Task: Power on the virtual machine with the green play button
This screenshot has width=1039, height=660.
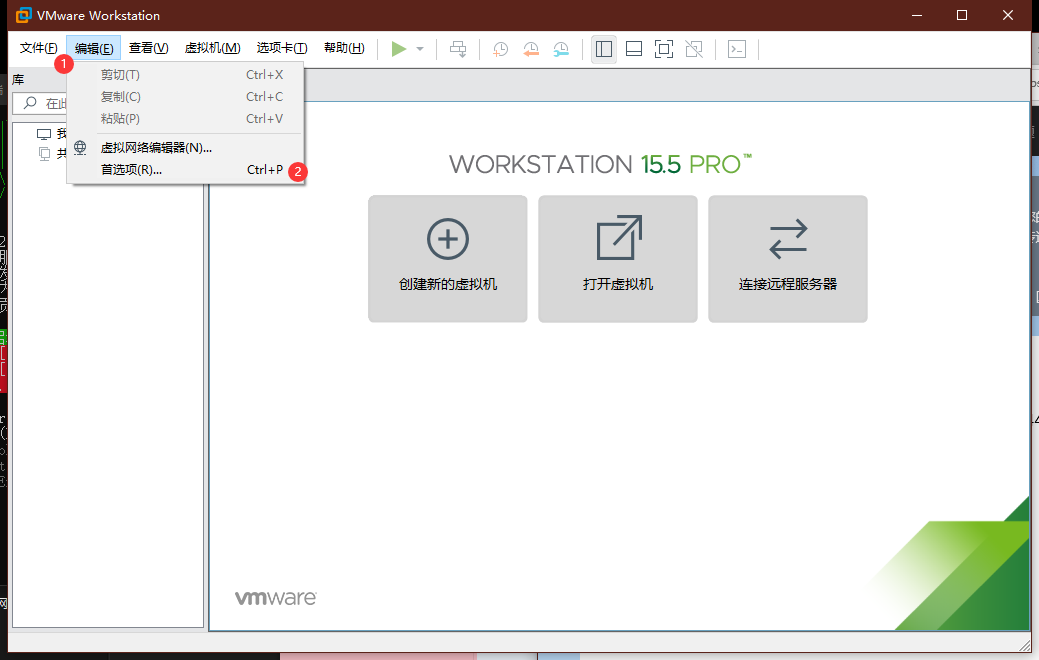Action: point(398,49)
